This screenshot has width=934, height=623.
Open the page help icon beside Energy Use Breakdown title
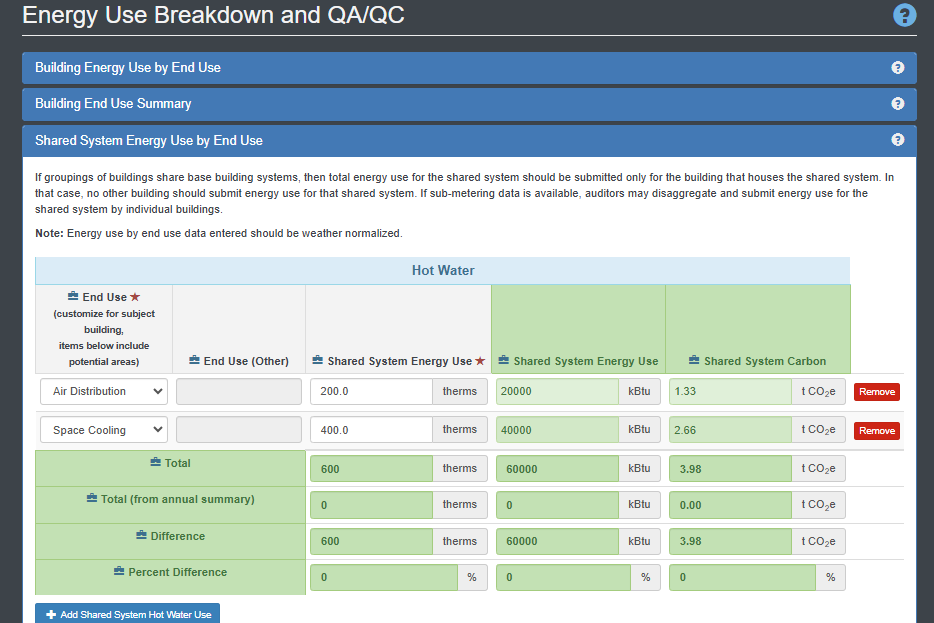904,15
